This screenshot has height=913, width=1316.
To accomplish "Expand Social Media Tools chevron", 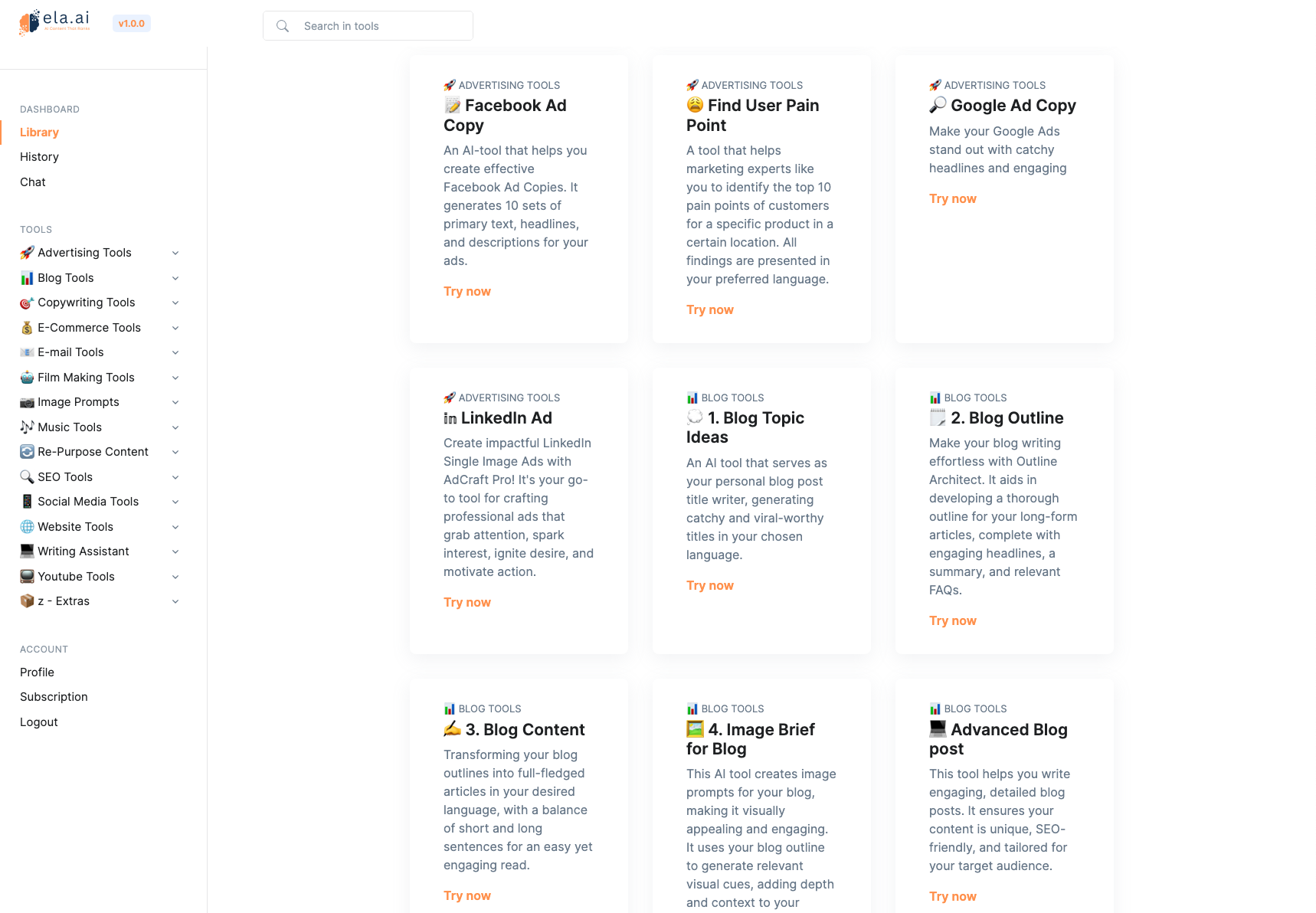I will click(x=175, y=502).
